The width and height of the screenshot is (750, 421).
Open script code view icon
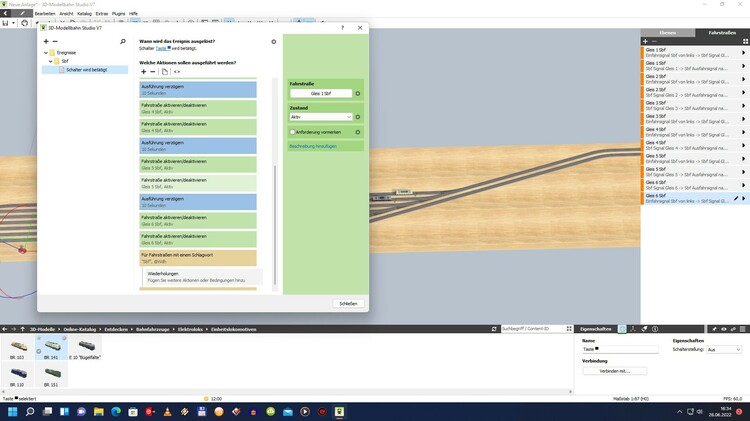[177, 72]
